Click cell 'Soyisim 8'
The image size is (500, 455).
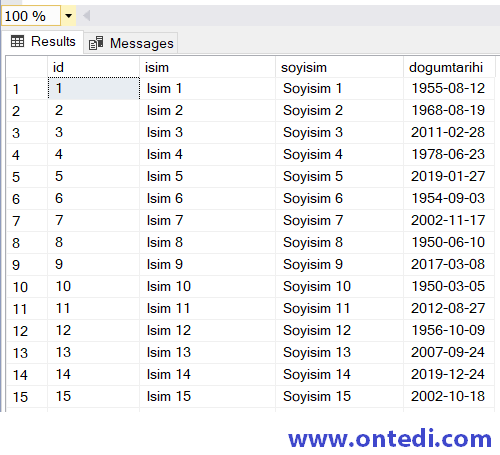pos(340,243)
